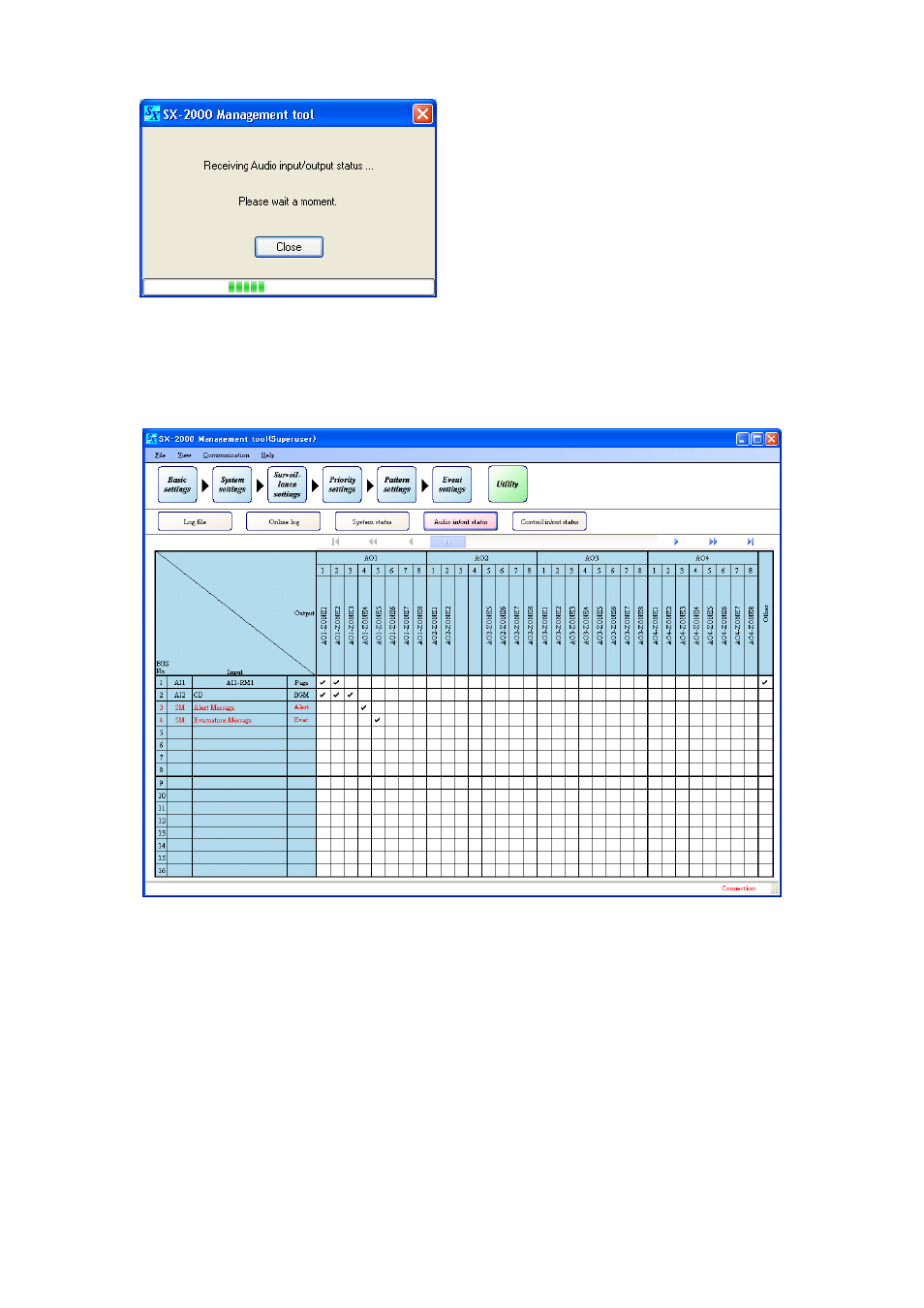The height and width of the screenshot is (1308, 924).
Task: Click the arrow between Basic and System settings
Action: coord(205,485)
